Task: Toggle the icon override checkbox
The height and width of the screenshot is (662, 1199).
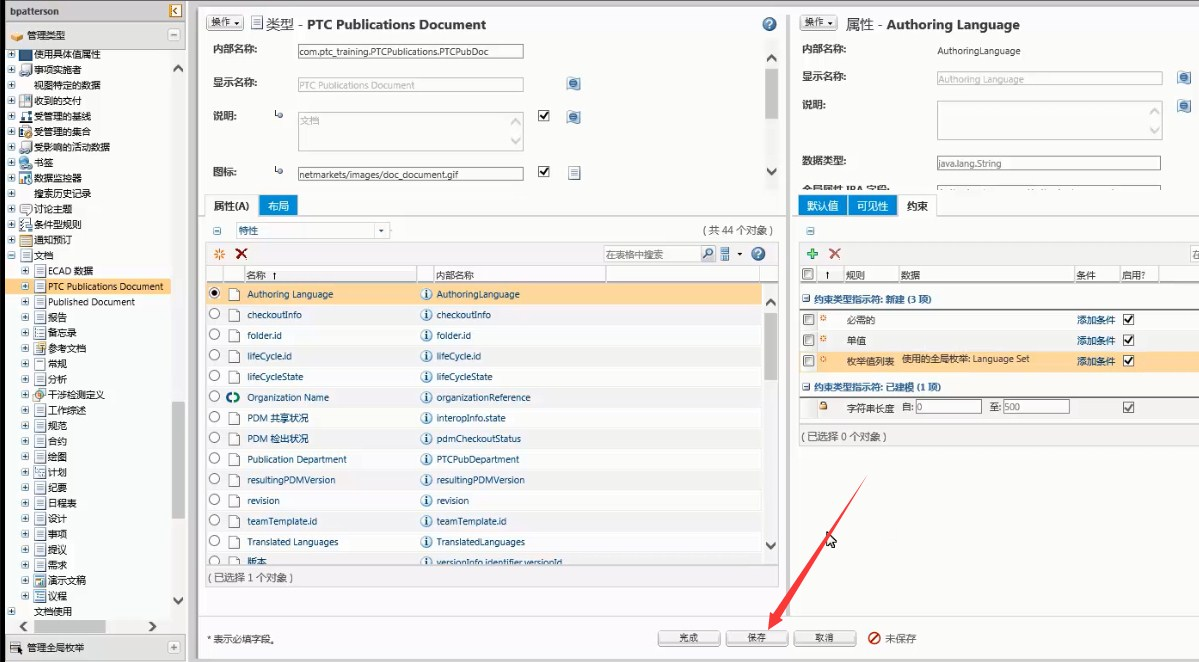Action: (544, 171)
